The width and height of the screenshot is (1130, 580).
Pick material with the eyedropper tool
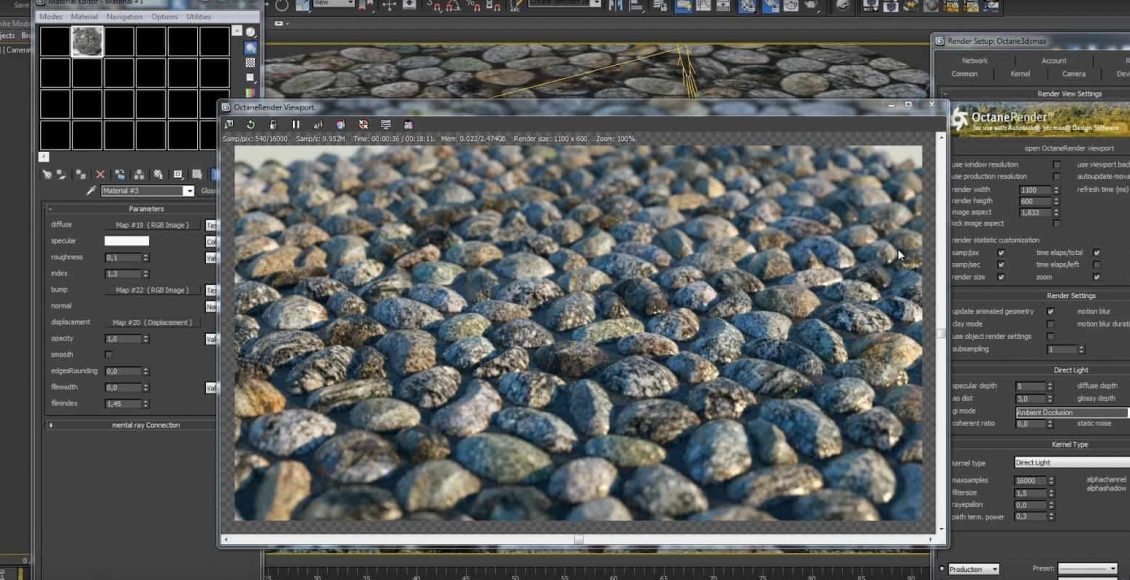click(91, 191)
